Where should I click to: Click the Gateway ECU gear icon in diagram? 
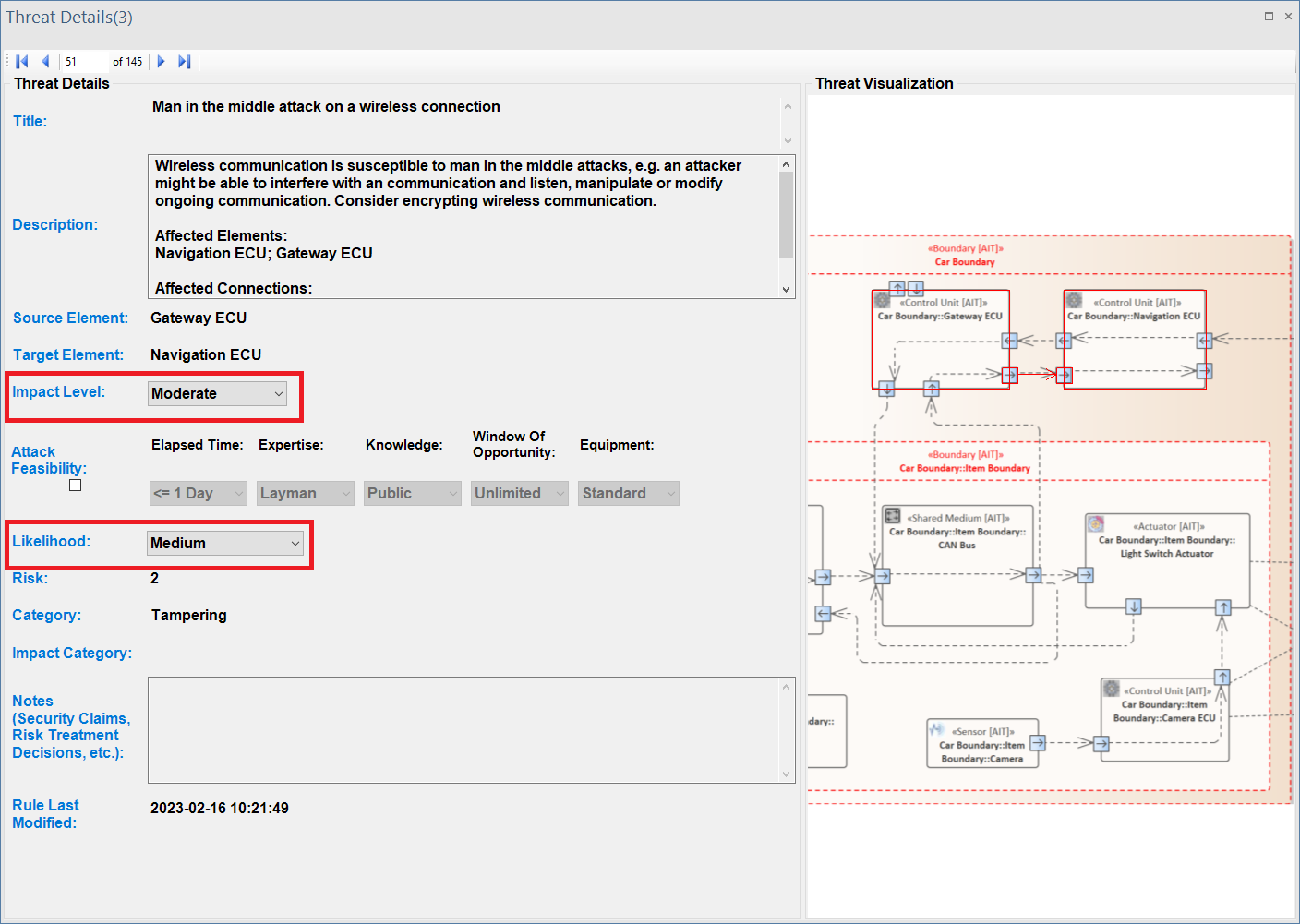883,300
